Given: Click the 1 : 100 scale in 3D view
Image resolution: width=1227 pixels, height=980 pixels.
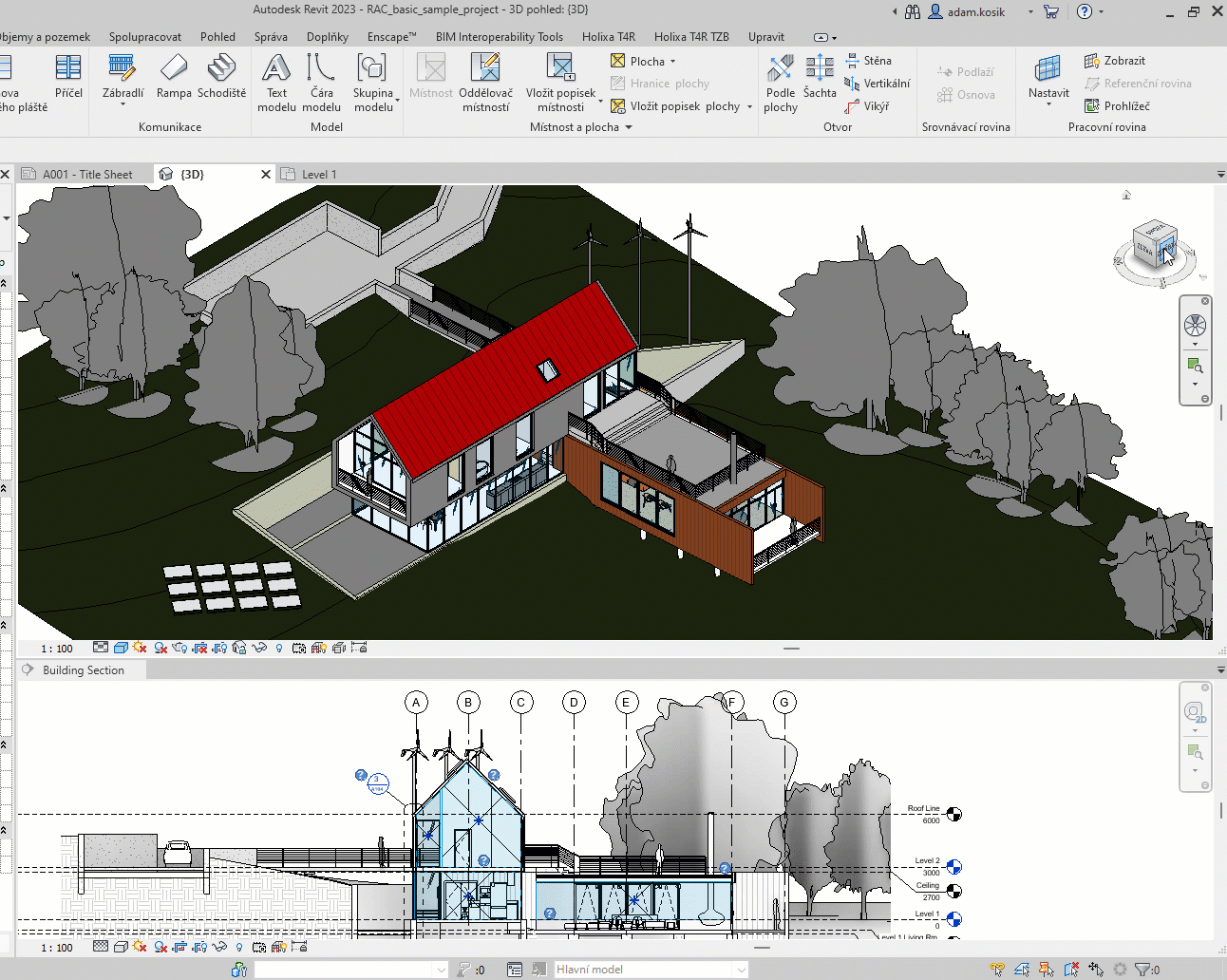Looking at the screenshot, I should [x=57, y=649].
